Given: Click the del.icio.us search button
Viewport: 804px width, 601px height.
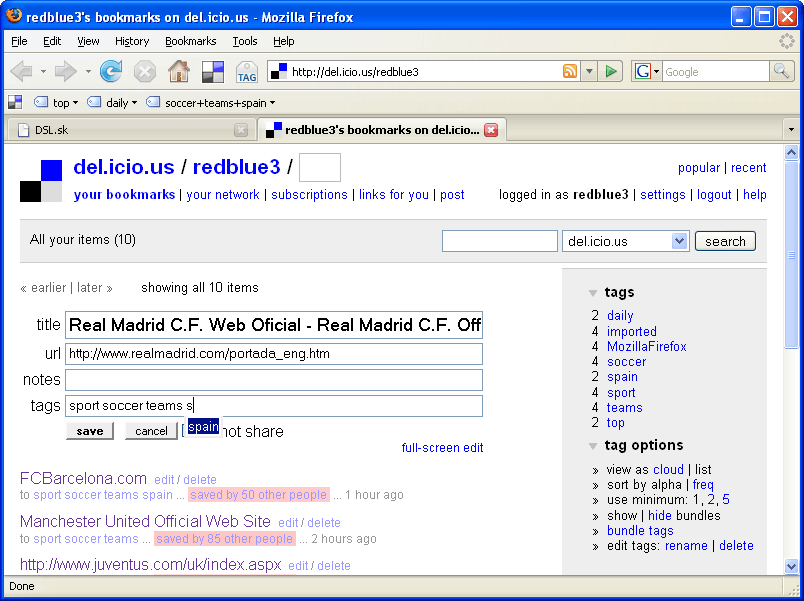Looking at the screenshot, I should (x=725, y=241).
